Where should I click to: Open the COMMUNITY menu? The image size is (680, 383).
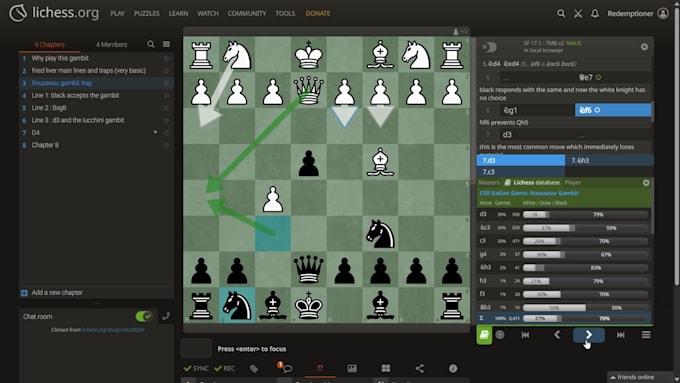[x=247, y=13]
